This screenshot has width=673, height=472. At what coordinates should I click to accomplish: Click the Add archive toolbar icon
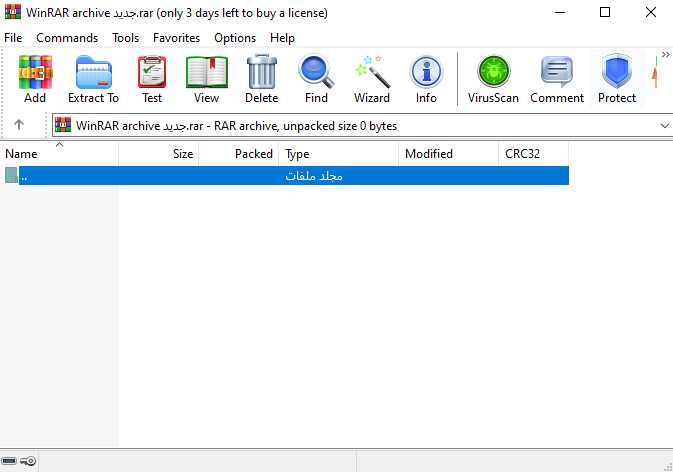pyautogui.click(x=35, y=72)
